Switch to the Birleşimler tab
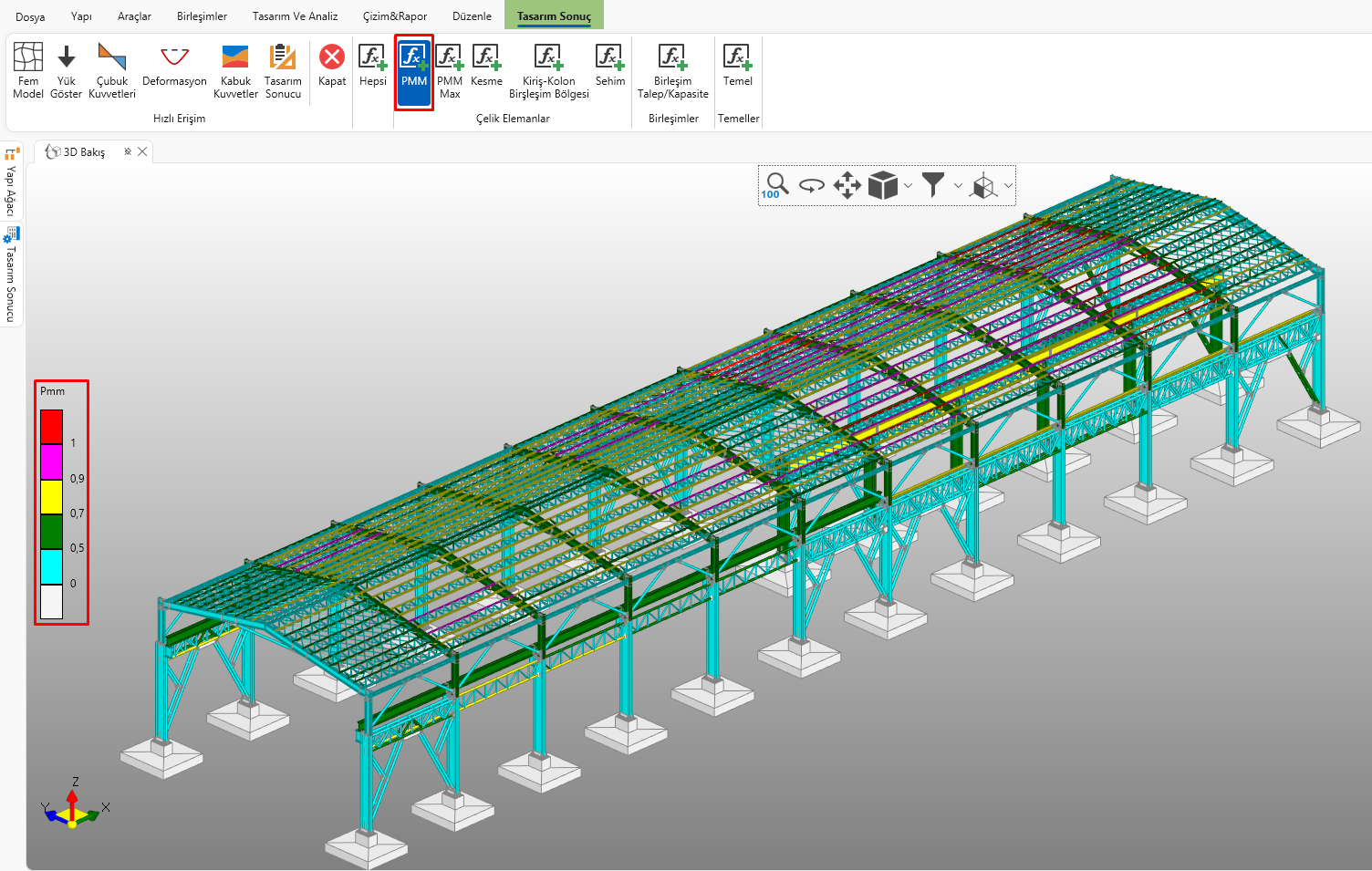 tap(202, 16)
